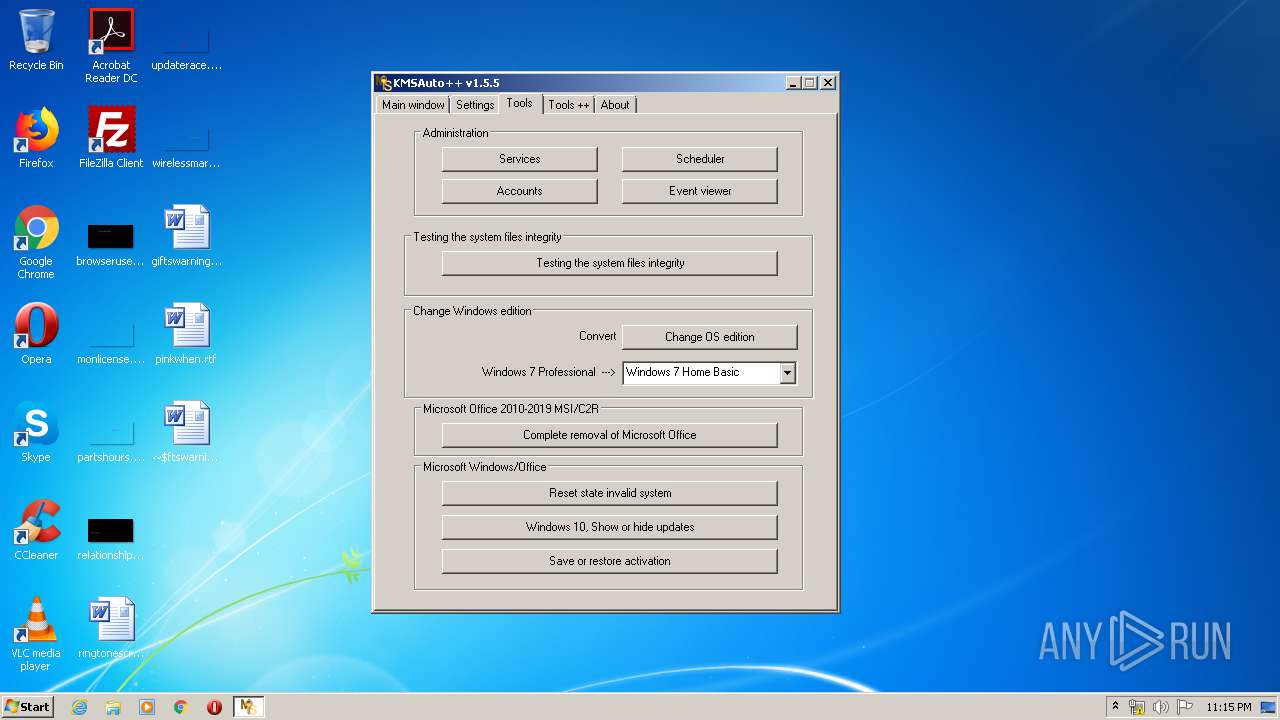
Task: Open Event viewer
Action: tap(700, 191)
